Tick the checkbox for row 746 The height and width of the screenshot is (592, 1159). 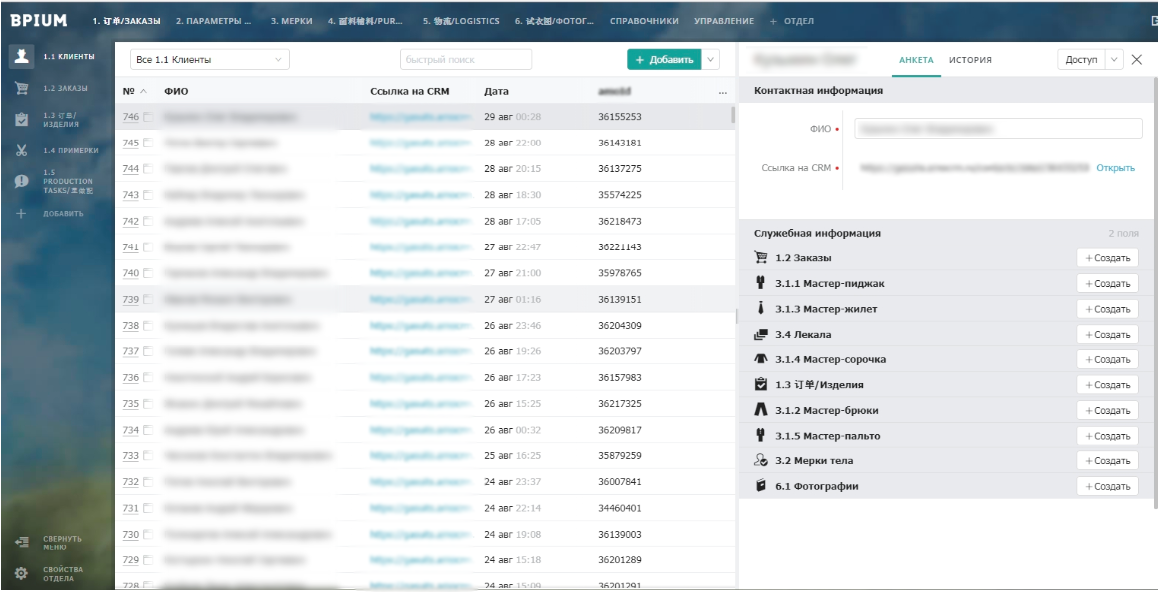pos(148,117)
